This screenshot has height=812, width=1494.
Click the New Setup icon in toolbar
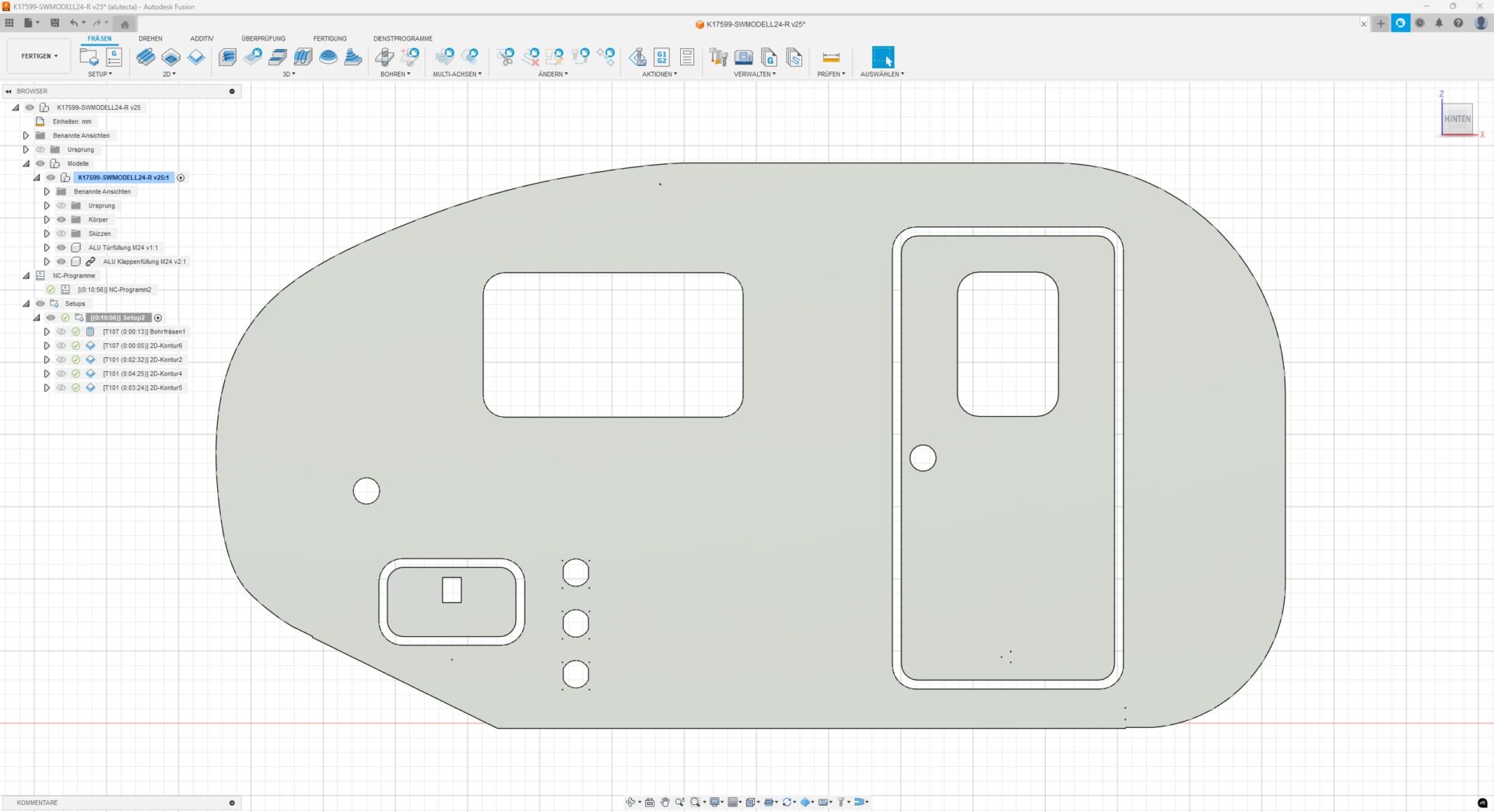tap(89, 57)
